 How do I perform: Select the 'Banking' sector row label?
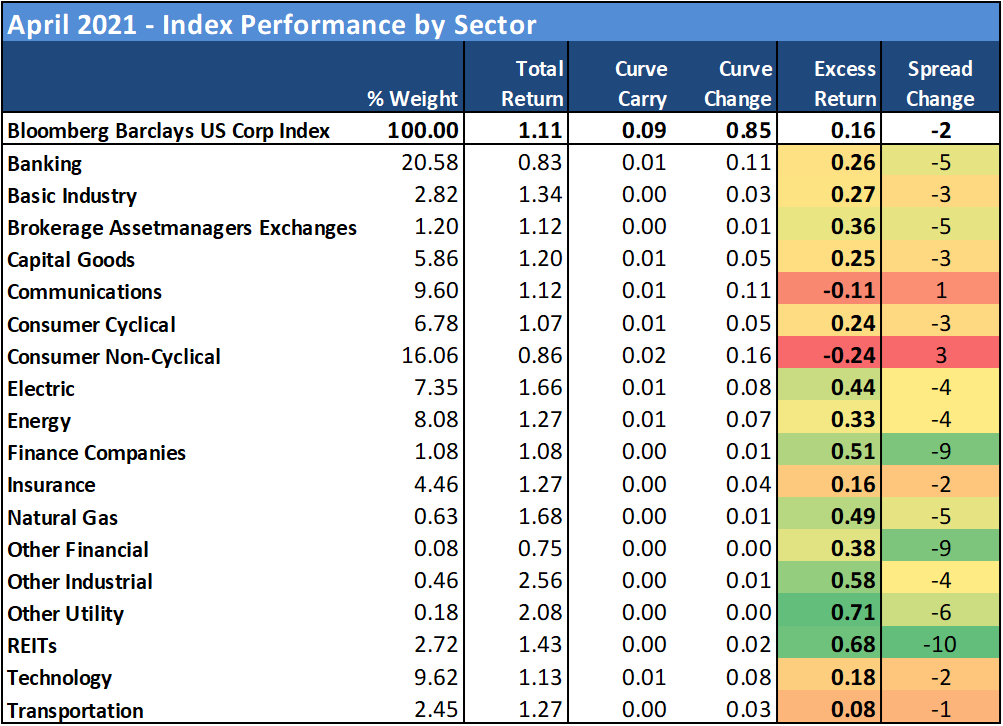coord(45,164)
